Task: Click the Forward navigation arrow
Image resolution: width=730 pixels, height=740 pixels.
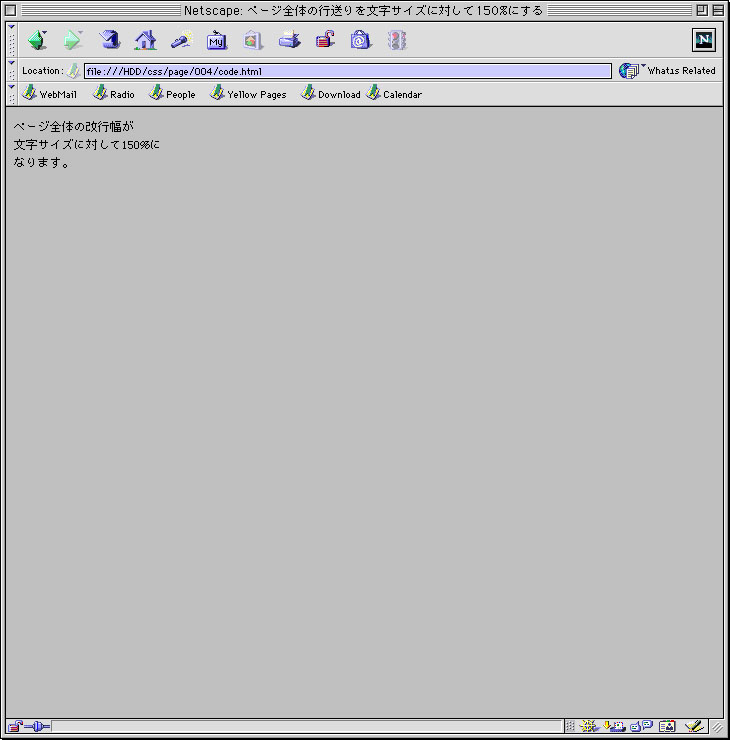Action: coord(73,40)
